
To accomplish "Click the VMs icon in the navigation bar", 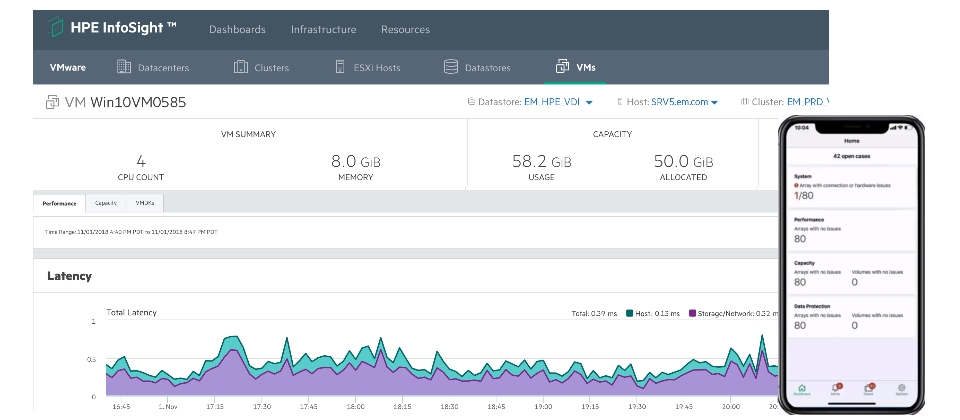I will [562, 68].
